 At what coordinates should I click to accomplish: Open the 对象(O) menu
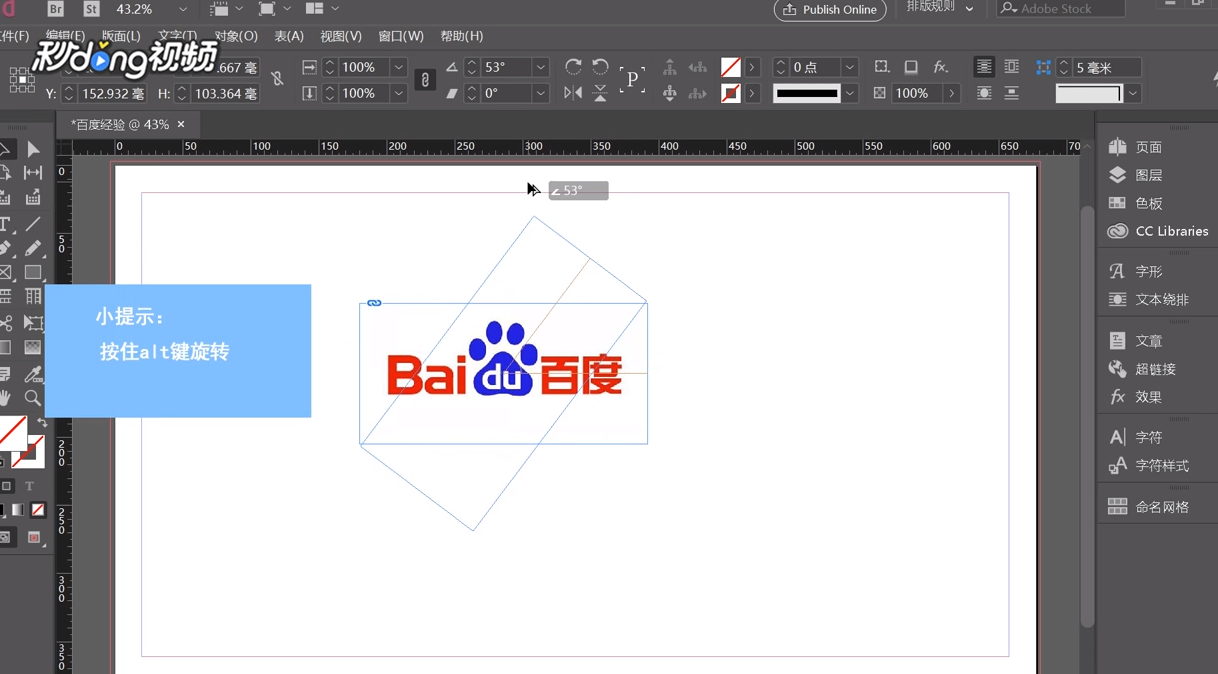237,36
